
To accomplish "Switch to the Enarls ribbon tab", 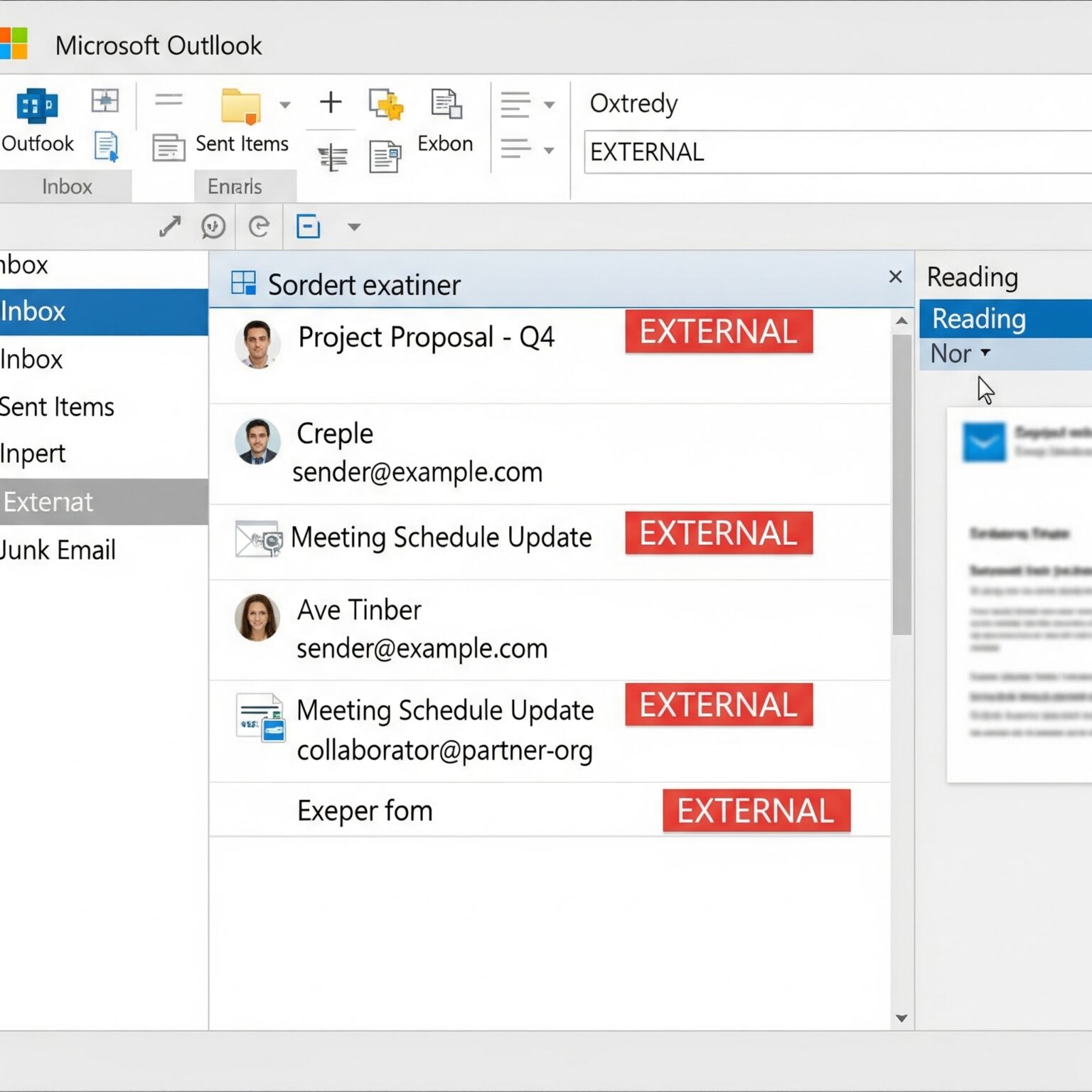I will coord(235,186).
